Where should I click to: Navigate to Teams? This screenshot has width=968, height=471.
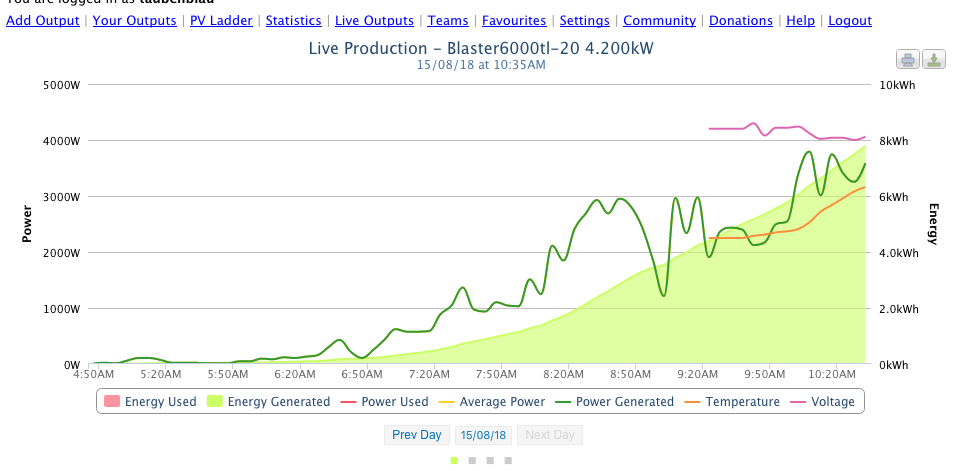click(x=448, y=20)
